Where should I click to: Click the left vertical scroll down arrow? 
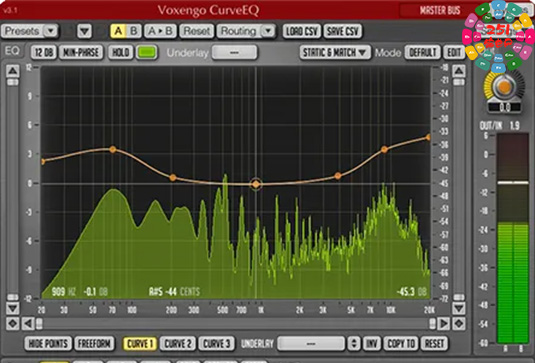click(x=13, y=308)
